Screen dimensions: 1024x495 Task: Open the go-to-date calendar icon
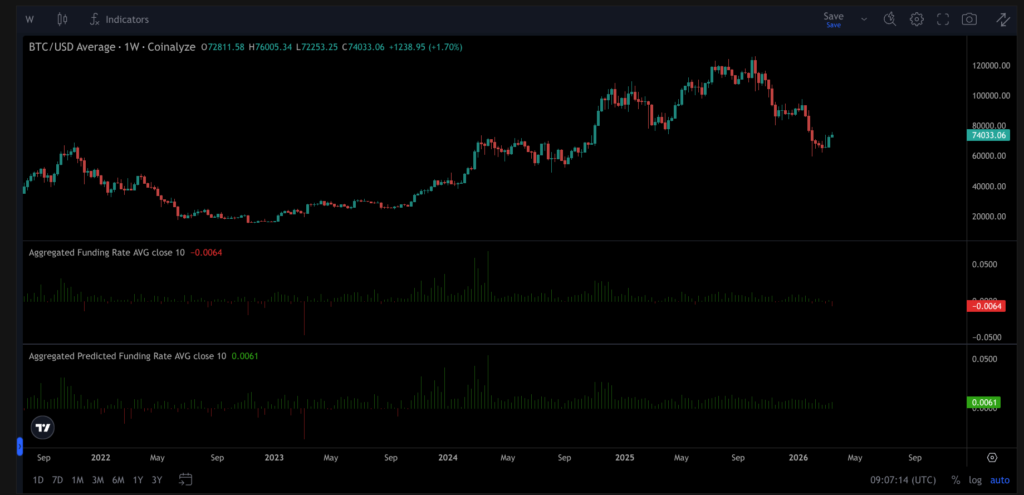(x=185, y=480)
